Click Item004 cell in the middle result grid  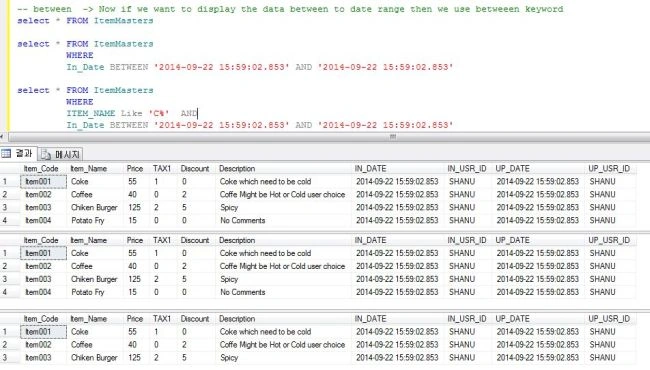point(43,292)
